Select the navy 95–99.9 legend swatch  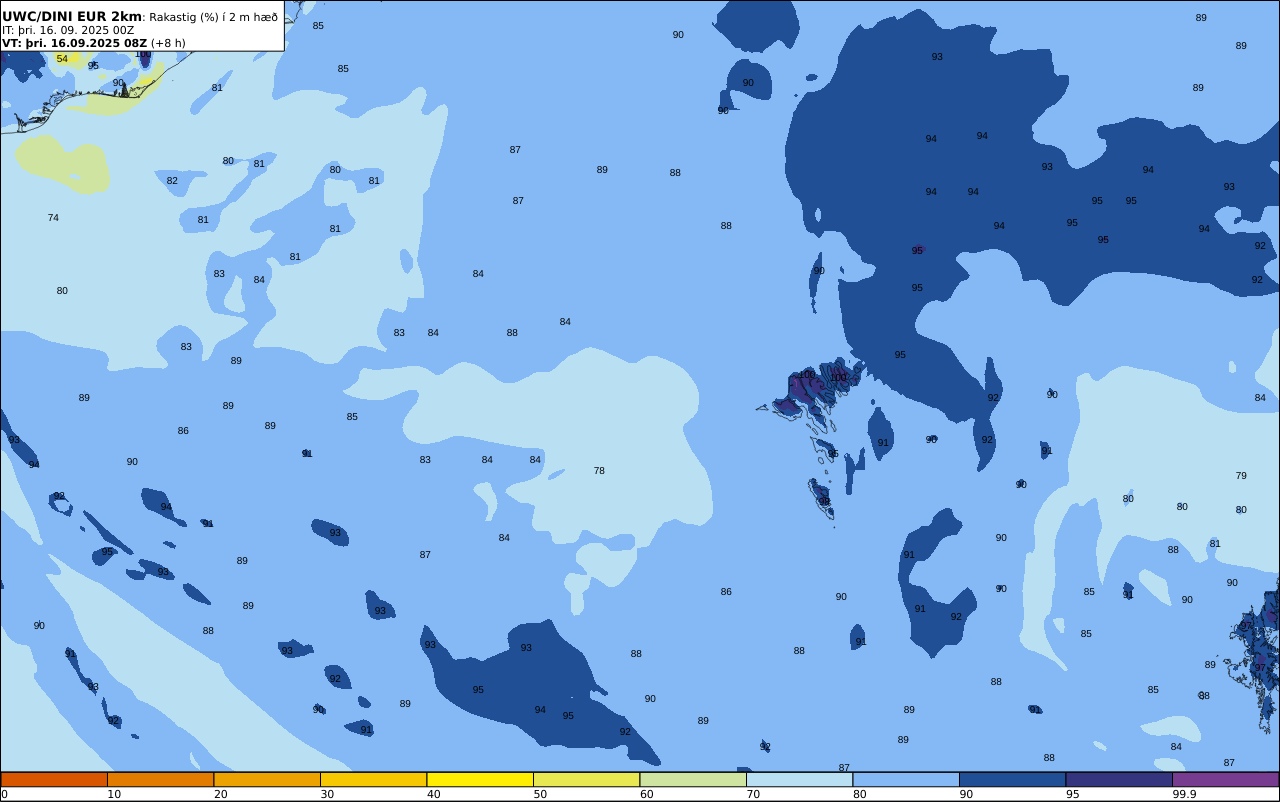pos(1119,779)
